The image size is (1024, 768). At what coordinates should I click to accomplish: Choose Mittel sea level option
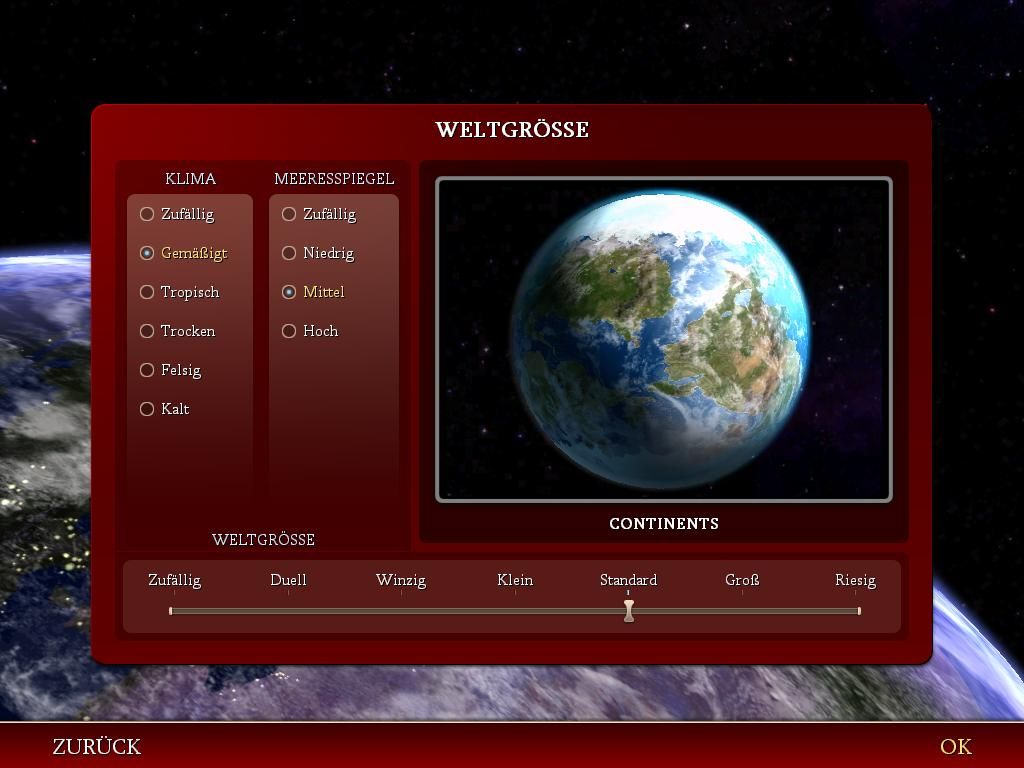click(x=289, y=292)
